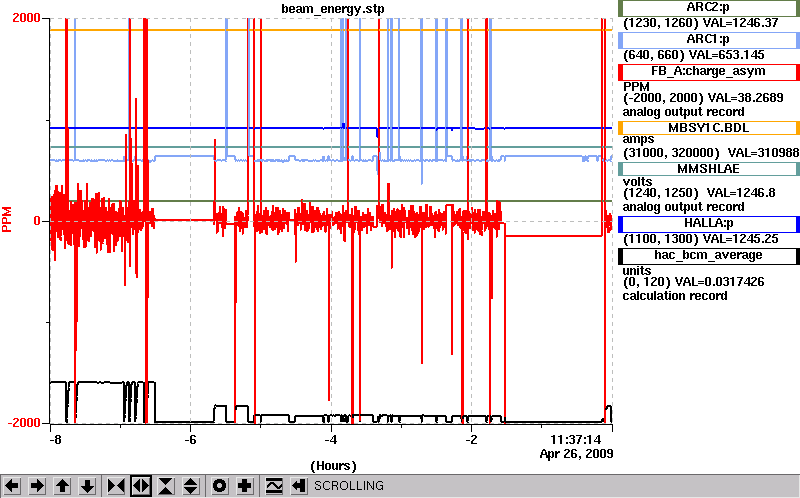Click the circle (auto-scale) toolbar icon
Screen dimensions: 800x498
(220, 486)
